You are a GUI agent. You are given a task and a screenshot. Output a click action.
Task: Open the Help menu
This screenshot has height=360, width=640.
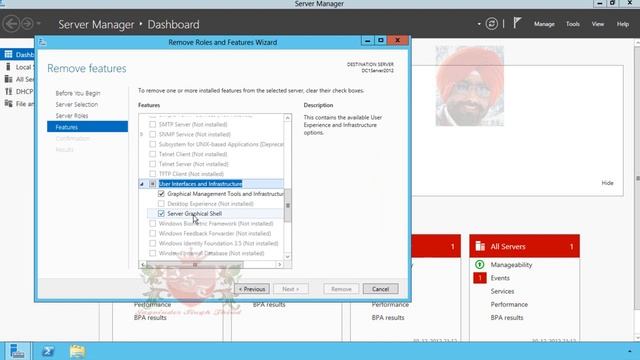[x=622, y=24]
